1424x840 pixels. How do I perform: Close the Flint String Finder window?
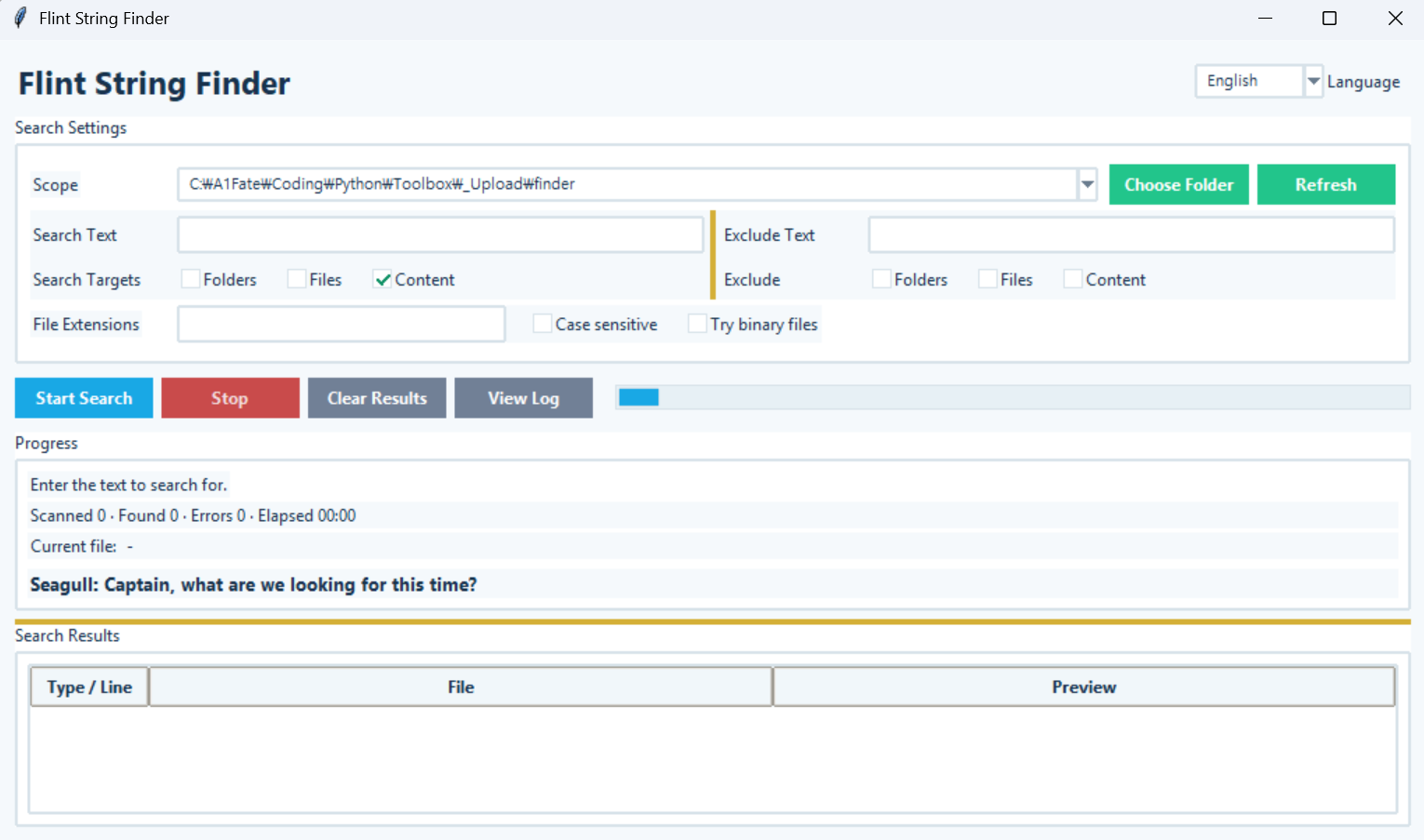[1394, 19]
